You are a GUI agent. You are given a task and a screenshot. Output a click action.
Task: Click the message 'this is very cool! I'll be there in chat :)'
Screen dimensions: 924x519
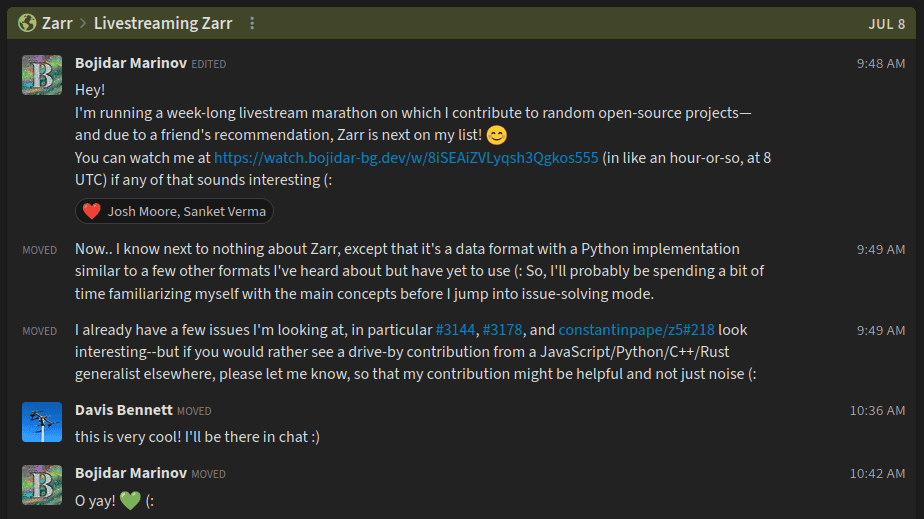[197, 437]
